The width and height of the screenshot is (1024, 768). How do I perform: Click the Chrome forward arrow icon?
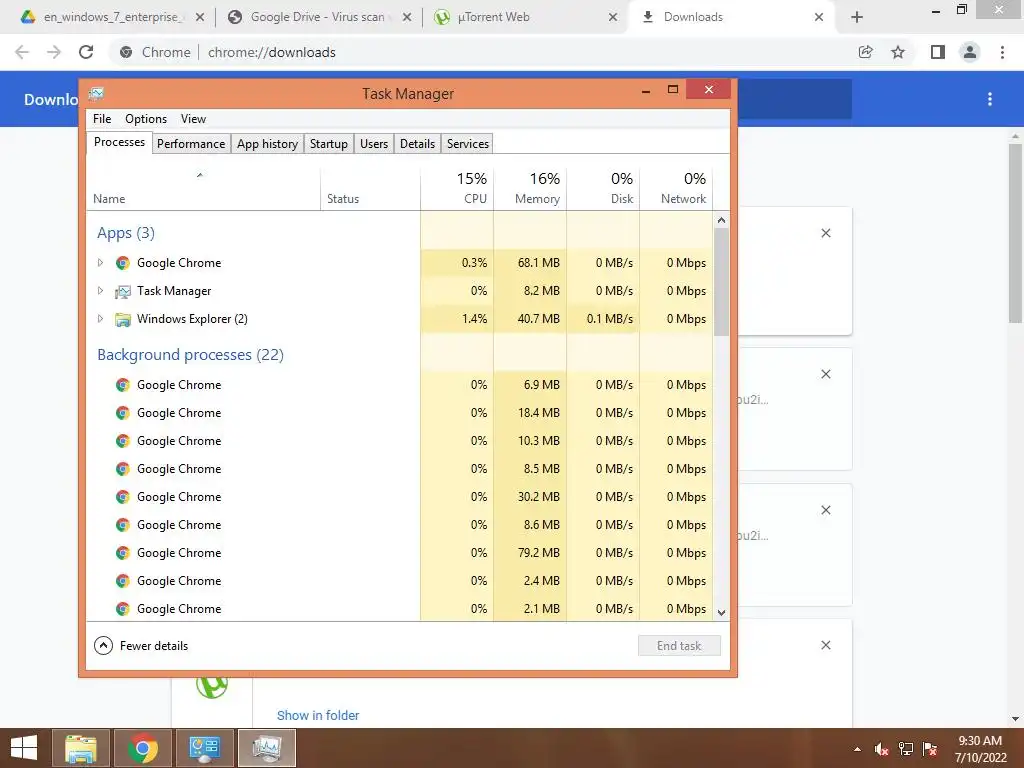pyautogui.click(x=54, y=52)
